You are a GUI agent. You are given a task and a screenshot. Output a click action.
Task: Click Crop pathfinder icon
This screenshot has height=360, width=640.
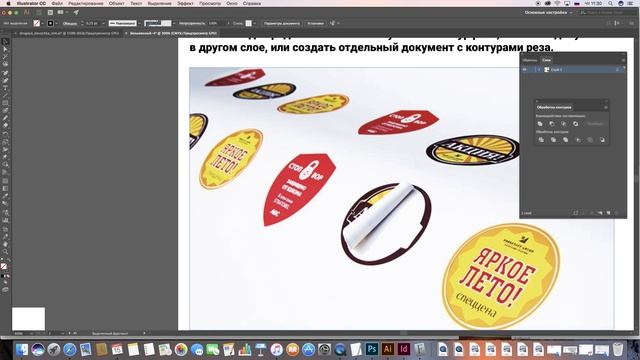pyautogui.click(x=578, y=140)
